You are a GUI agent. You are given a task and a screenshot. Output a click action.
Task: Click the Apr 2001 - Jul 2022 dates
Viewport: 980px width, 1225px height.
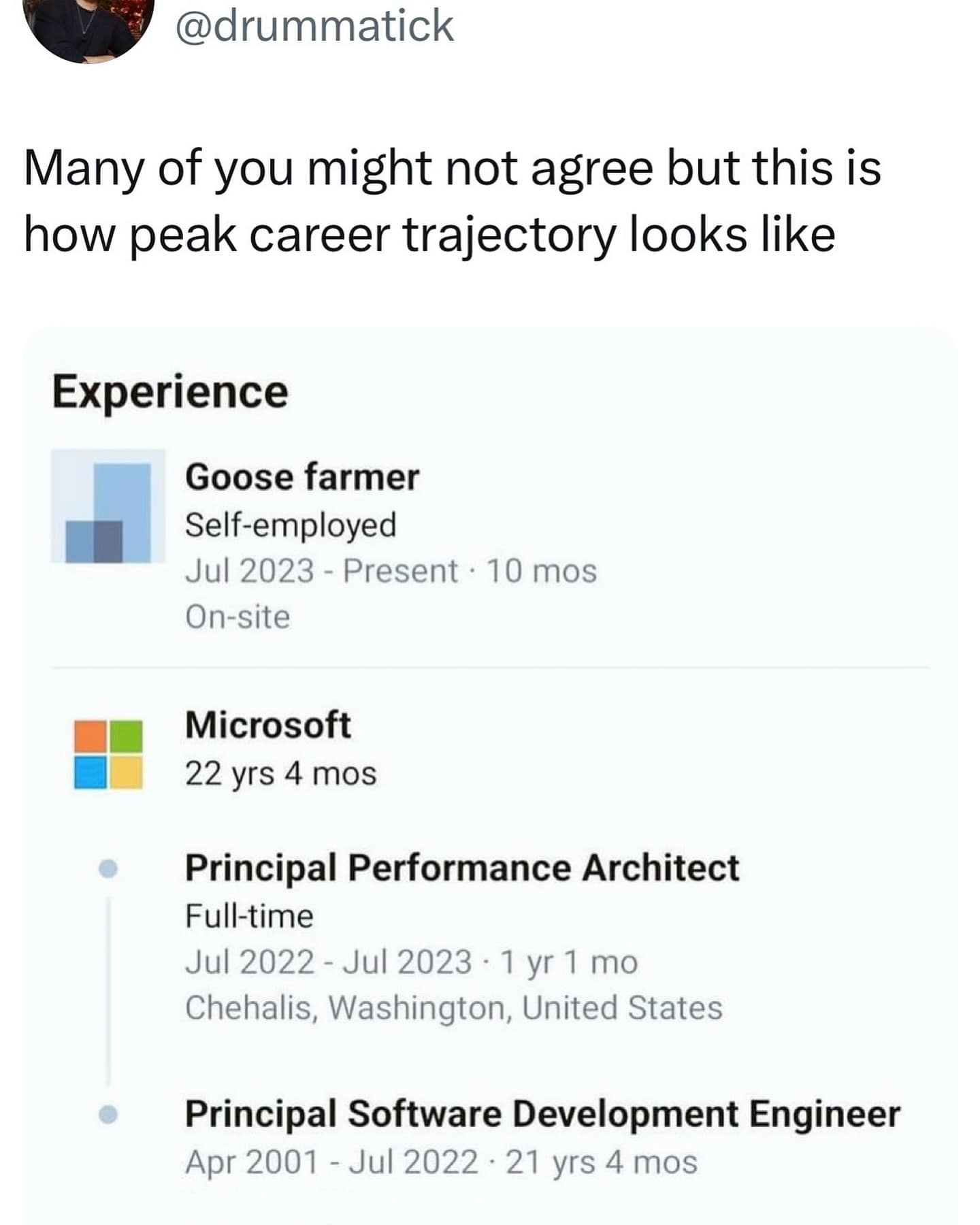tap(331, 1162)
